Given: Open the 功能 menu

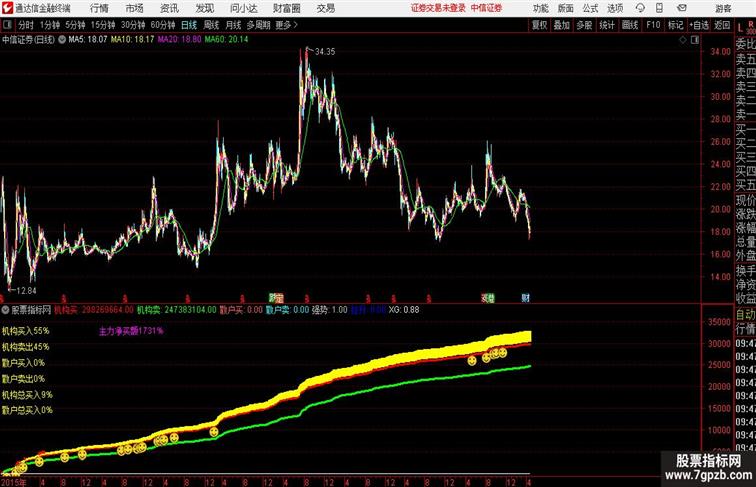Looking at the screenshot, I should [540, 8].
